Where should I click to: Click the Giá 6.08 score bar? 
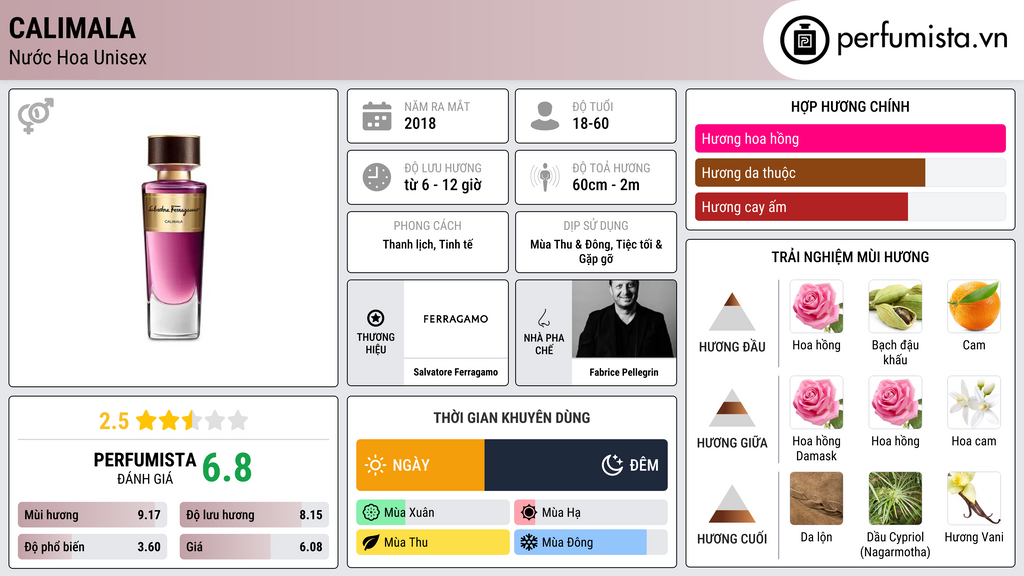254,547
